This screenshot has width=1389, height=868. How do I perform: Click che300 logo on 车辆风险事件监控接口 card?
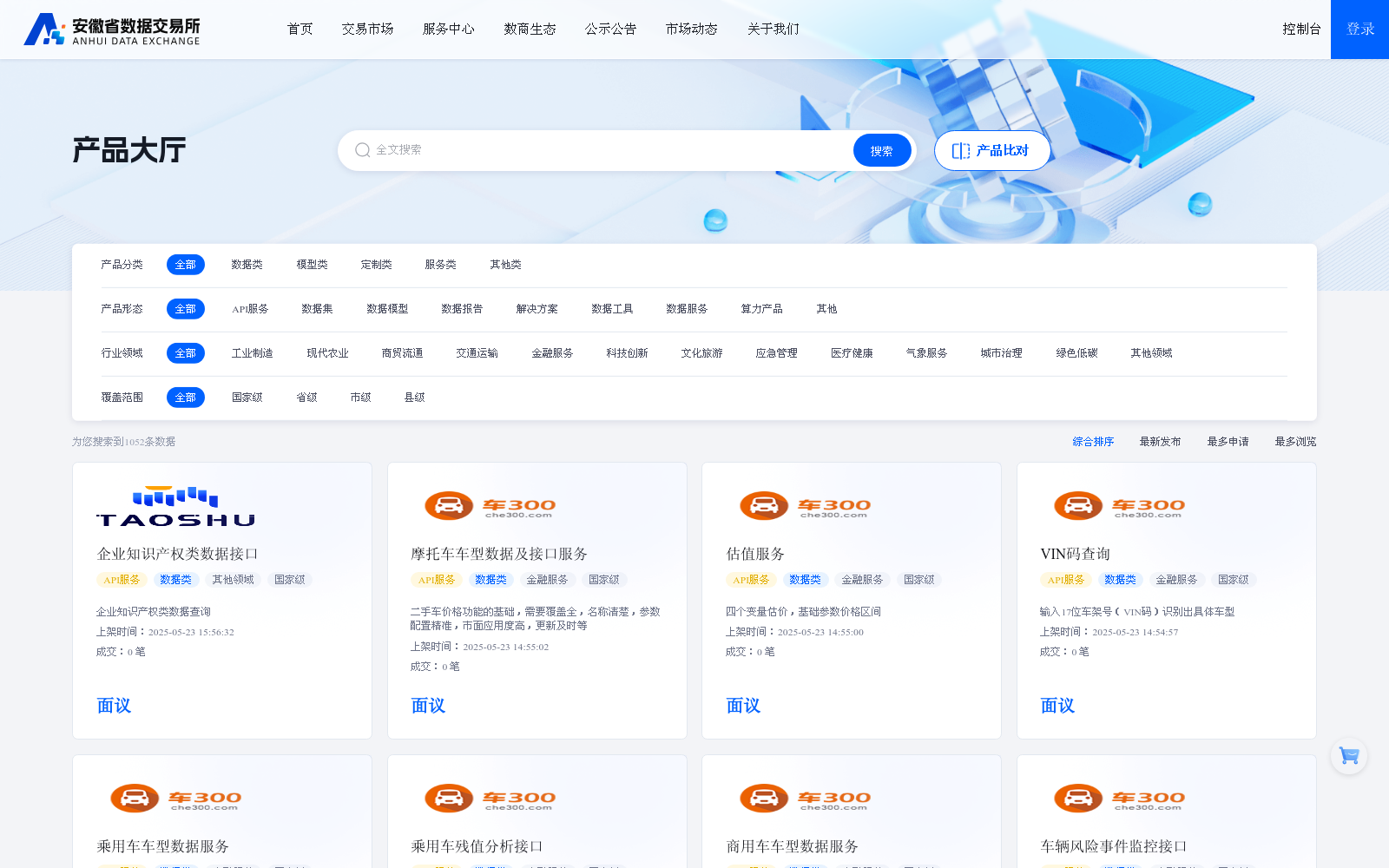point(1119,798)
